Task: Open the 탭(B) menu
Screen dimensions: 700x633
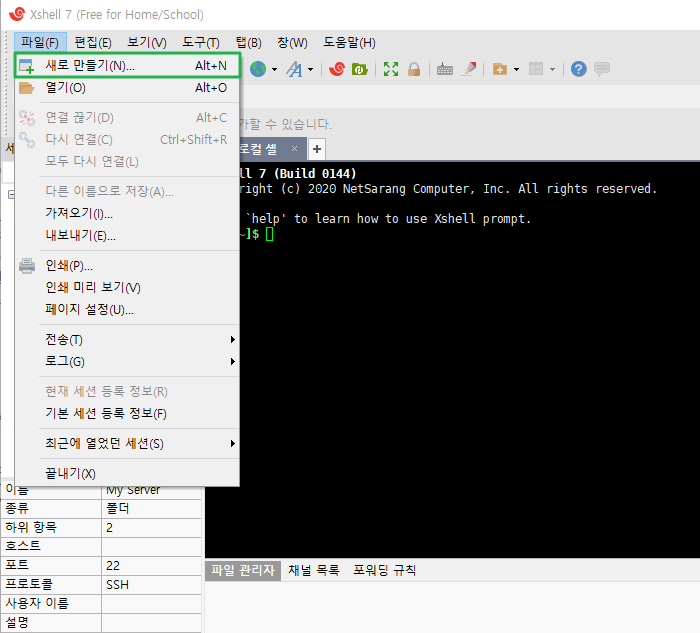Action: (x=249, y=43)
